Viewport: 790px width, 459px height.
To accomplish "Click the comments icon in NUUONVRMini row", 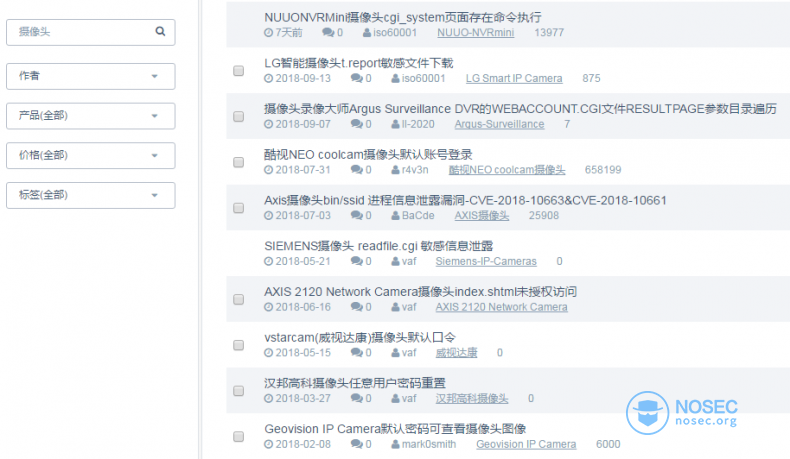I will click(328, 33).
